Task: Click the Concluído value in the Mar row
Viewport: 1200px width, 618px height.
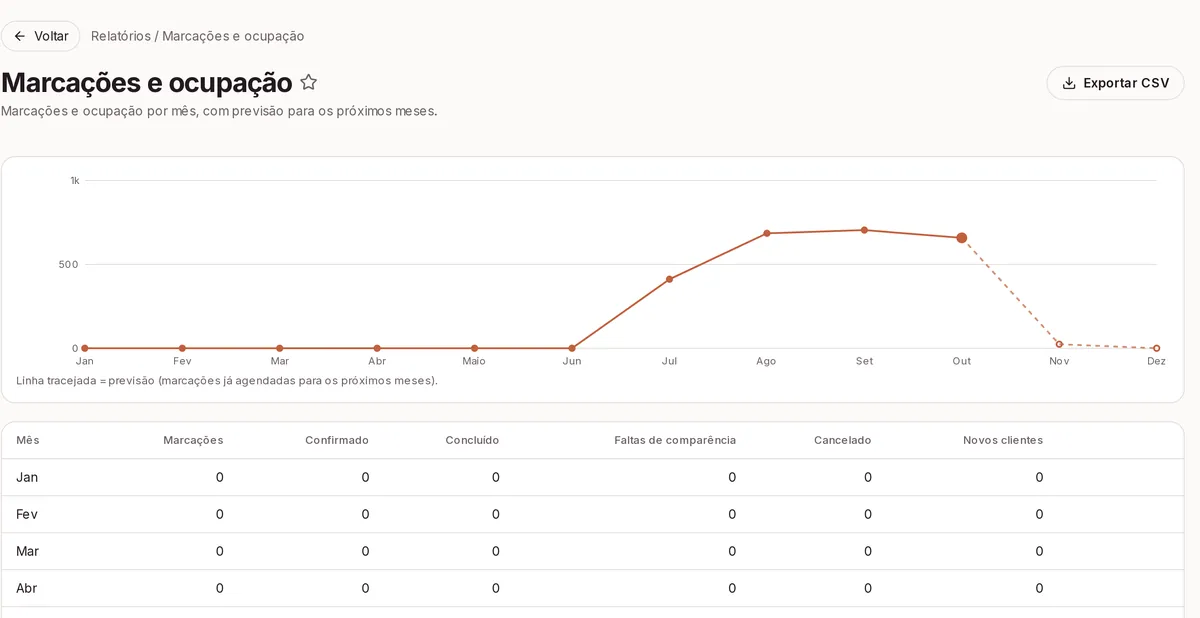Action: click(496, 551)
